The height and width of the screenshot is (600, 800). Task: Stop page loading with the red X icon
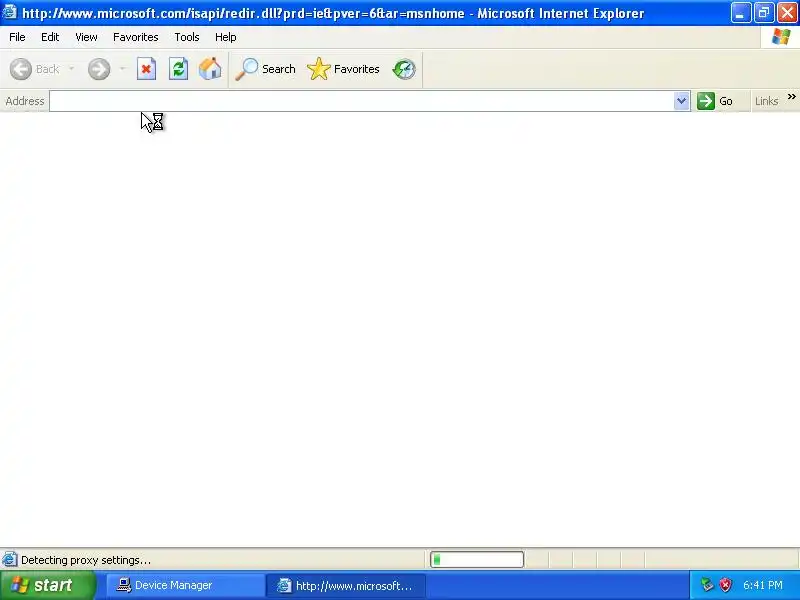point(146,69)
